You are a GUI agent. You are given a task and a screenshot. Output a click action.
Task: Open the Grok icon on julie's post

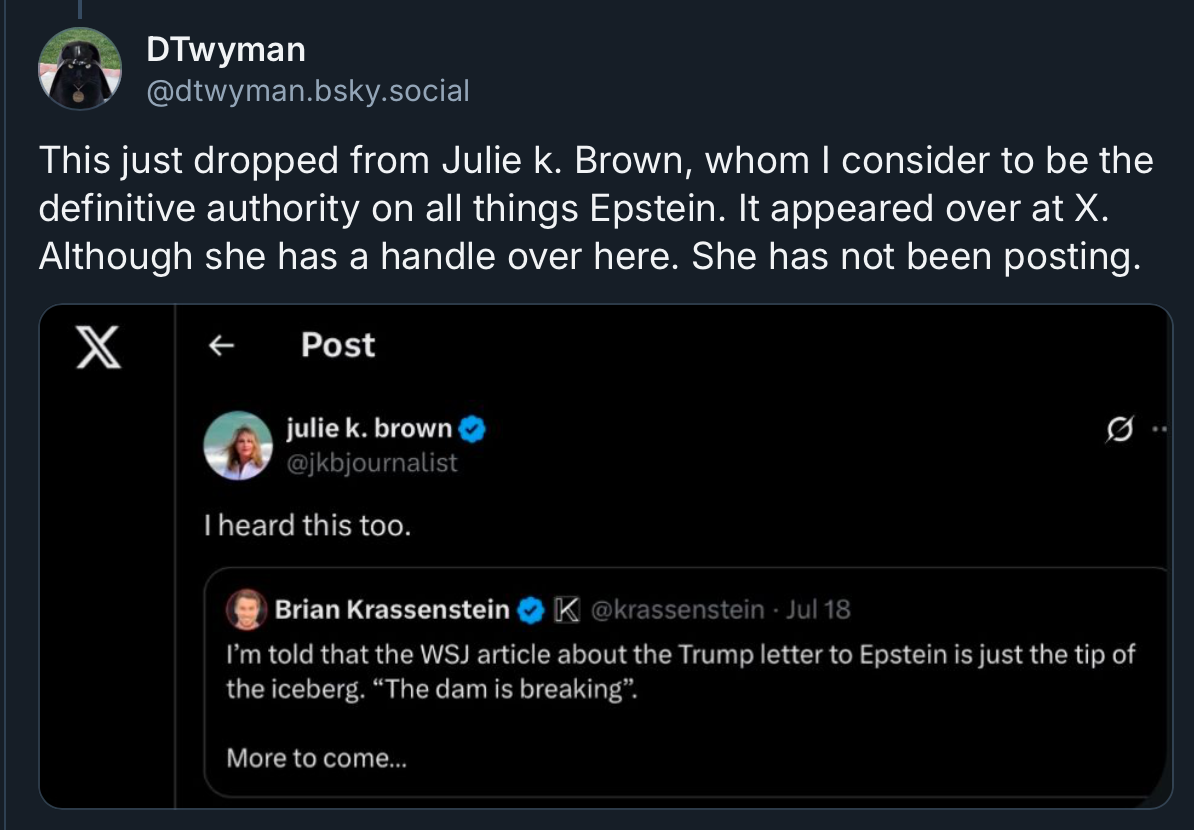pyautogui.click(x=1121, y=427)
